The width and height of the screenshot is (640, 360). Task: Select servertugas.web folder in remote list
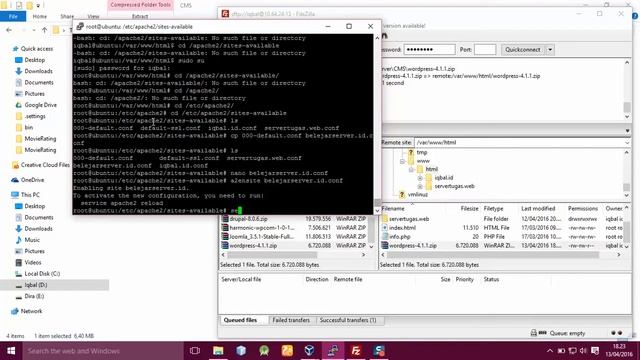pyautogui.click(x=409, y=219)
